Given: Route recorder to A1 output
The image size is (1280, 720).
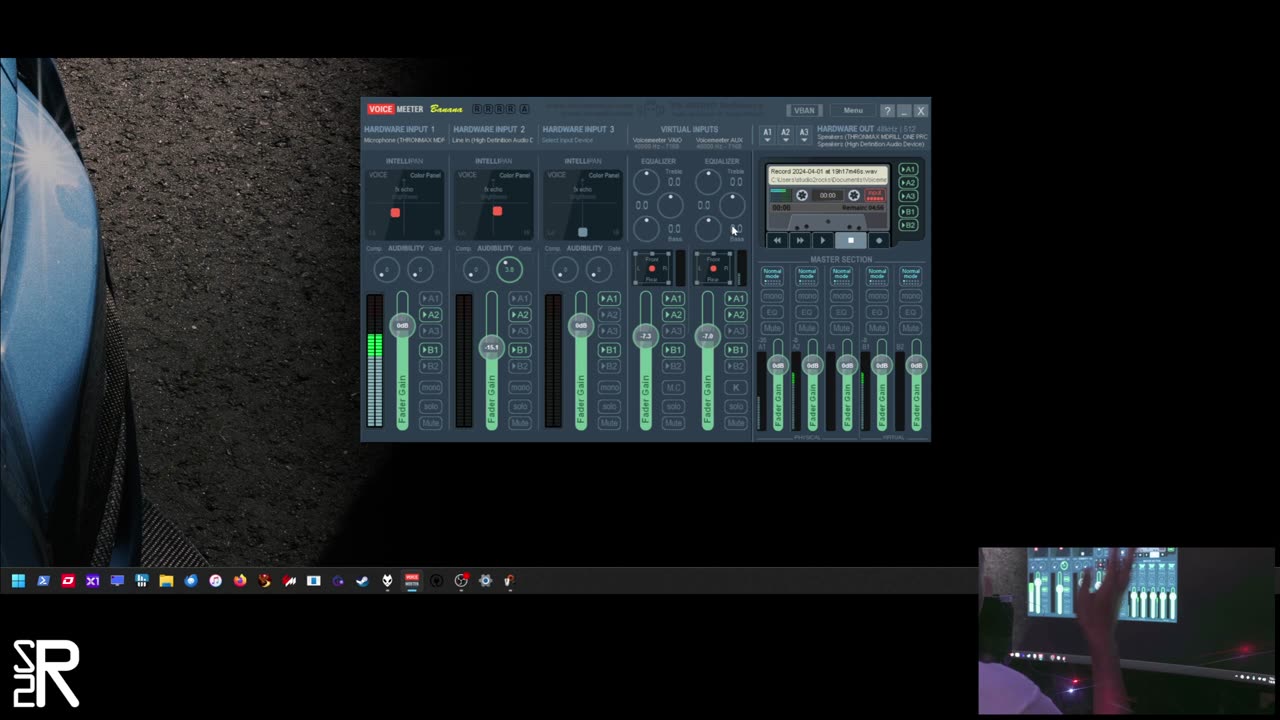Looking at the screenshot, I should tap(908, 170).
